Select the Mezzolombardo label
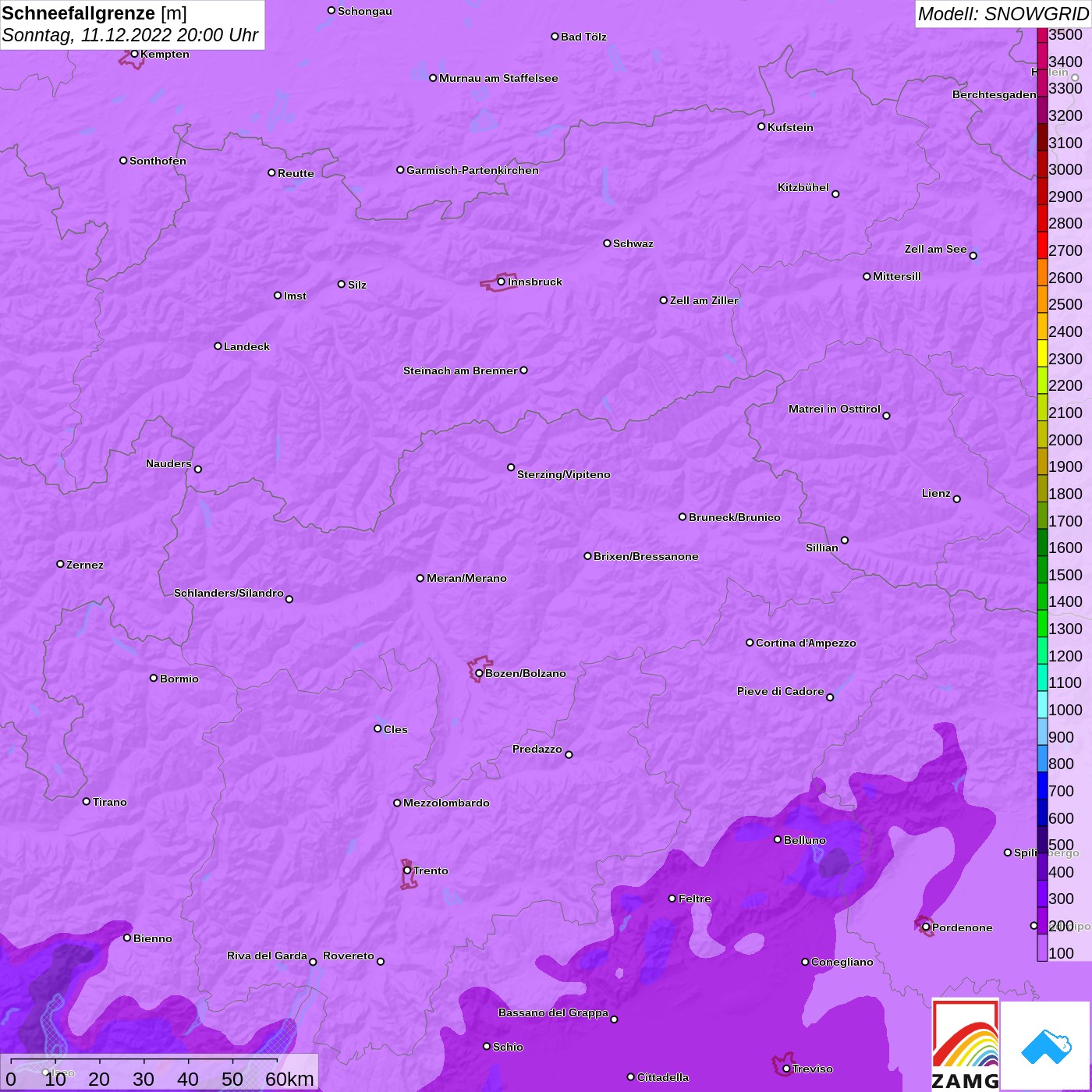Image resolution: width=1092 pixels, height=1092 pixels. pos(446,803)
